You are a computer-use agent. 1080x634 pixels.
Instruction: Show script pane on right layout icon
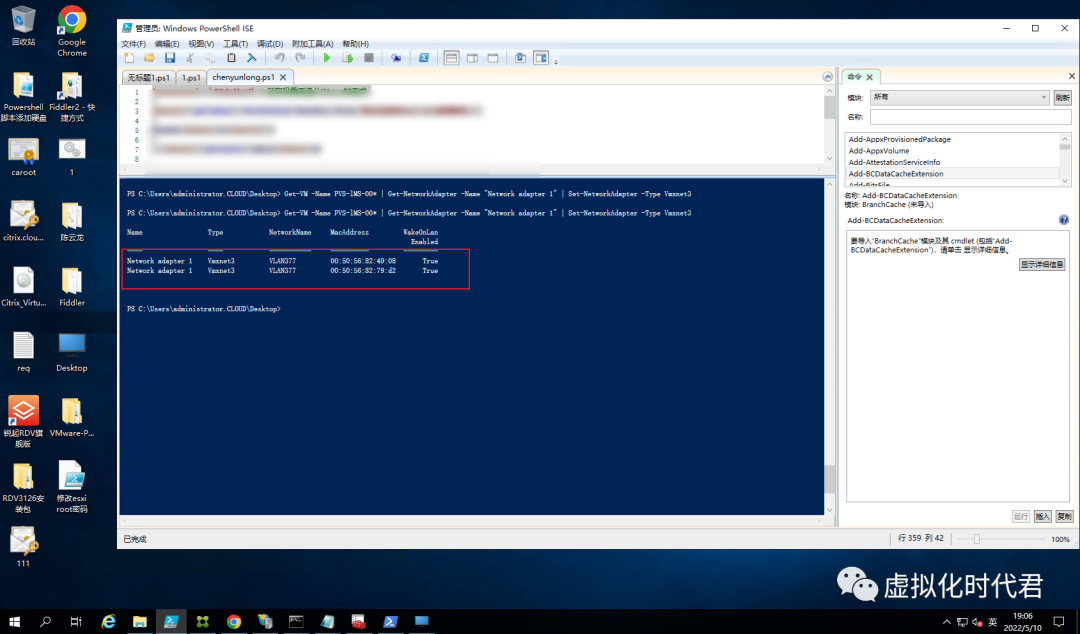472,59
